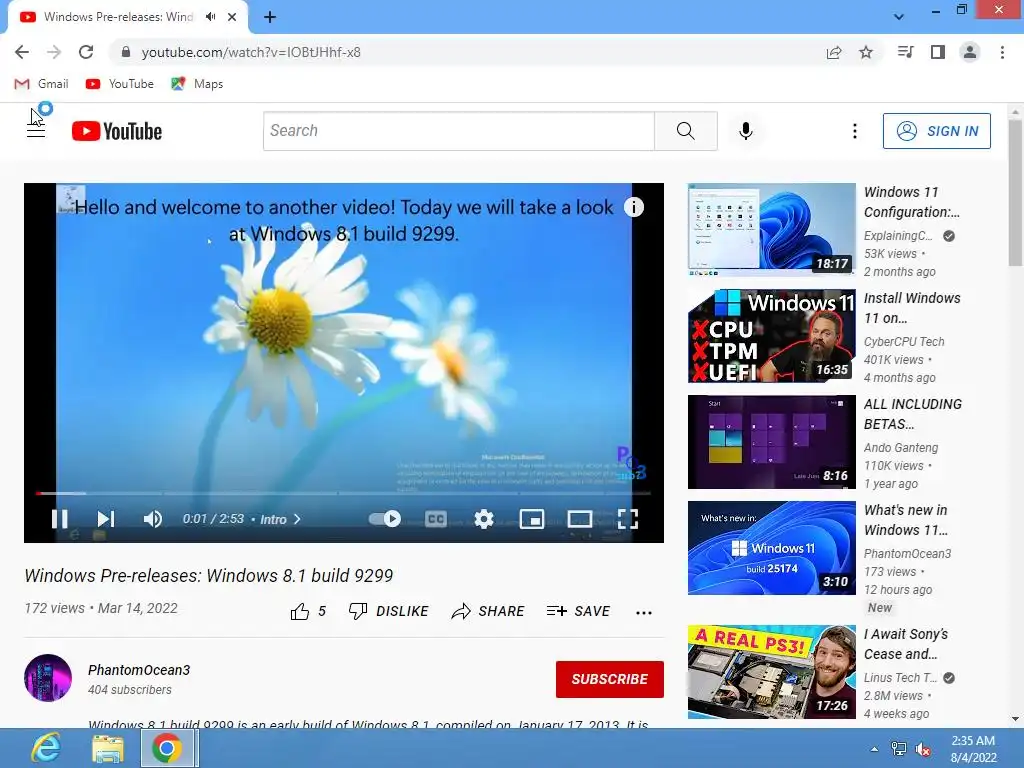Open 'I Await Sony's Cease and...' title
1024x768 pixels.
coord(906,644)
